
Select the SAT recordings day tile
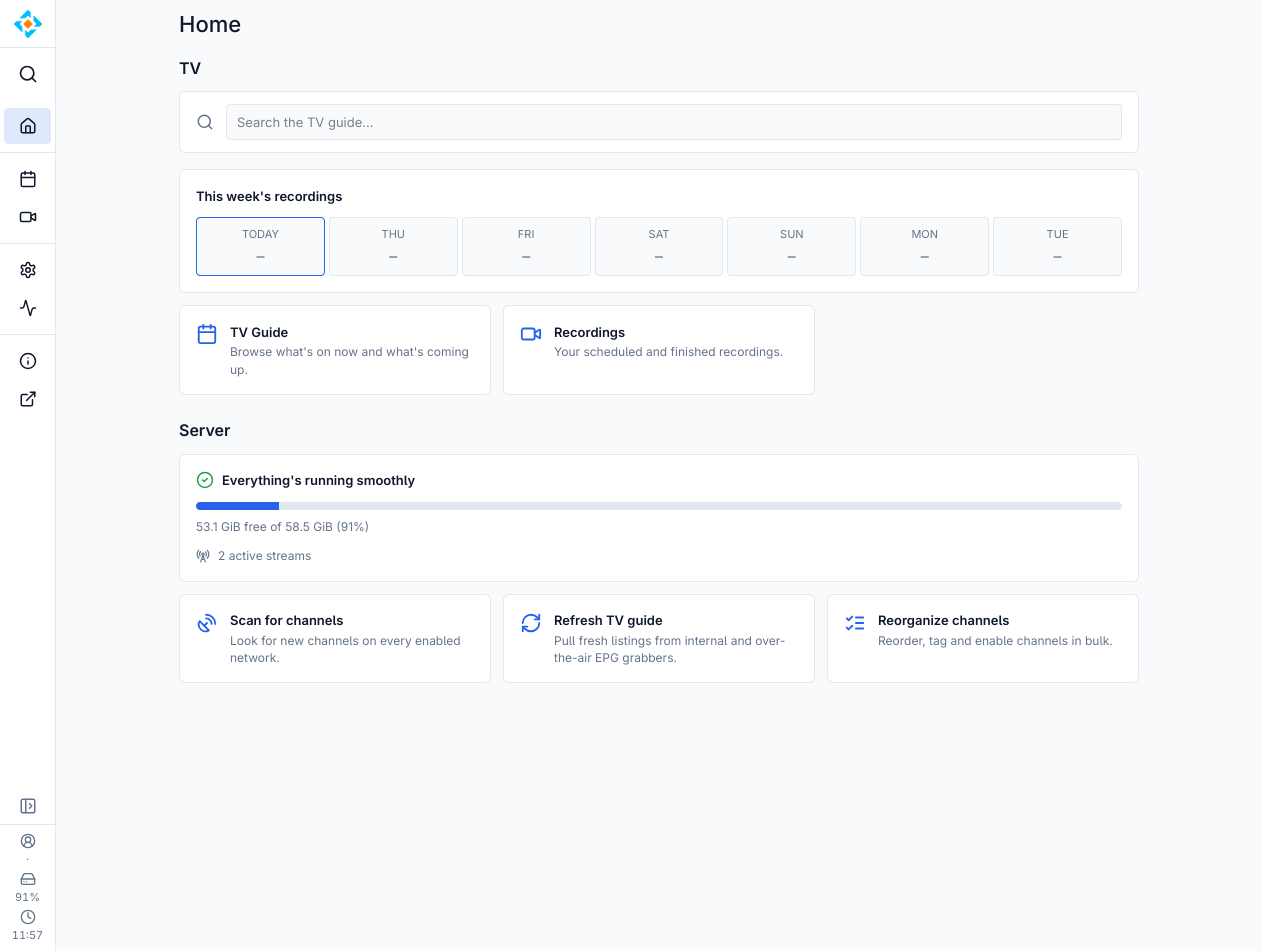(x=659, y=246)
